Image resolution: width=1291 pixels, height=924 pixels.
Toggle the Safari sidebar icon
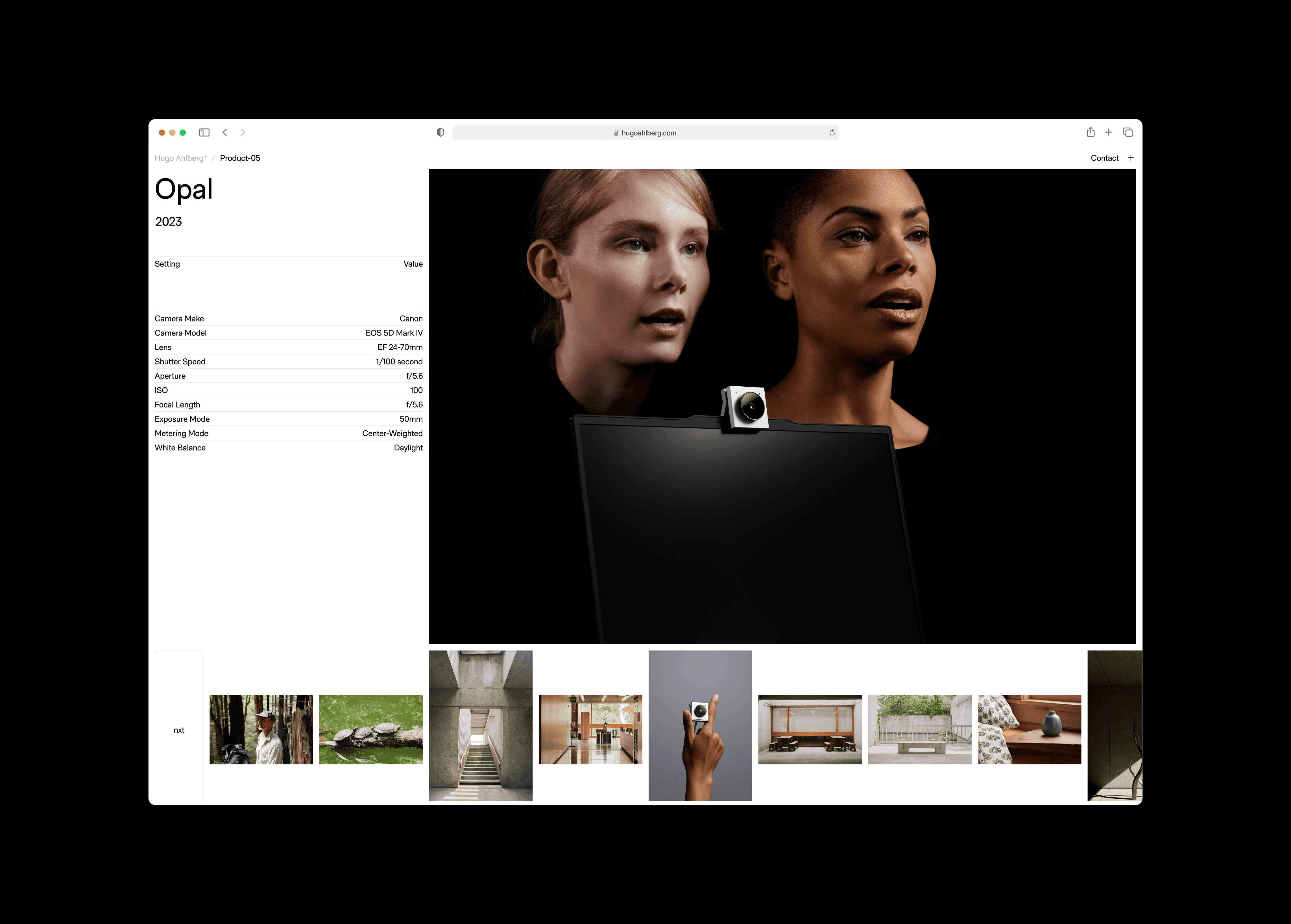204,133
